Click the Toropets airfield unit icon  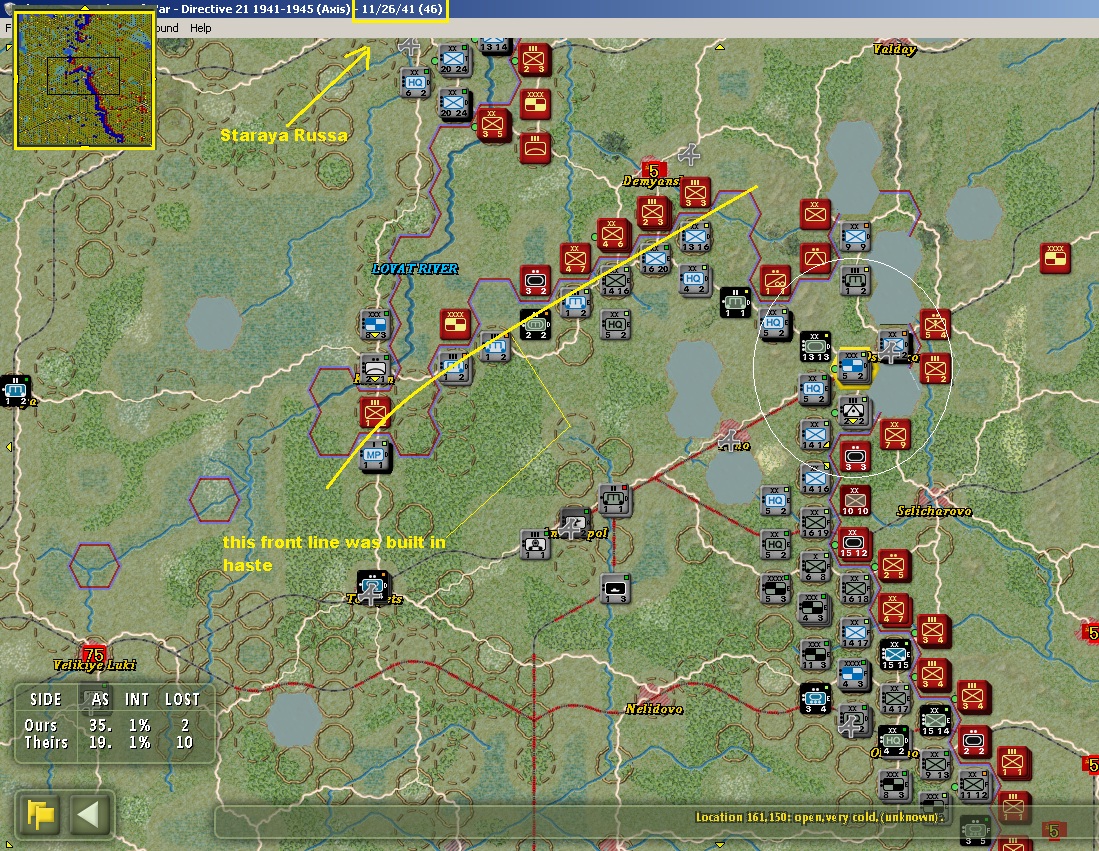pyautogui.click(x=372, y=587)
